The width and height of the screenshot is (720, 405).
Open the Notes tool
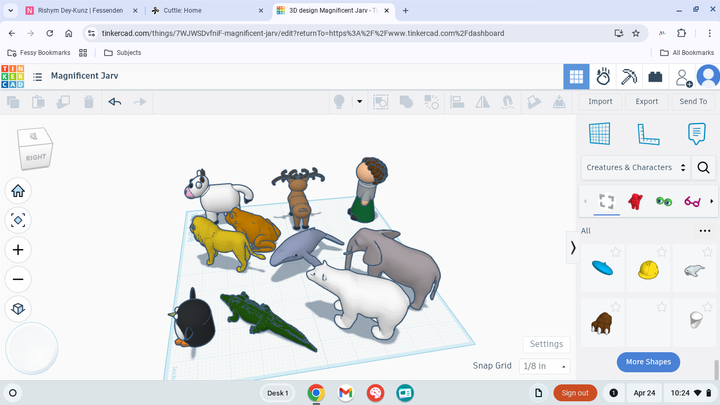[696, 133]
